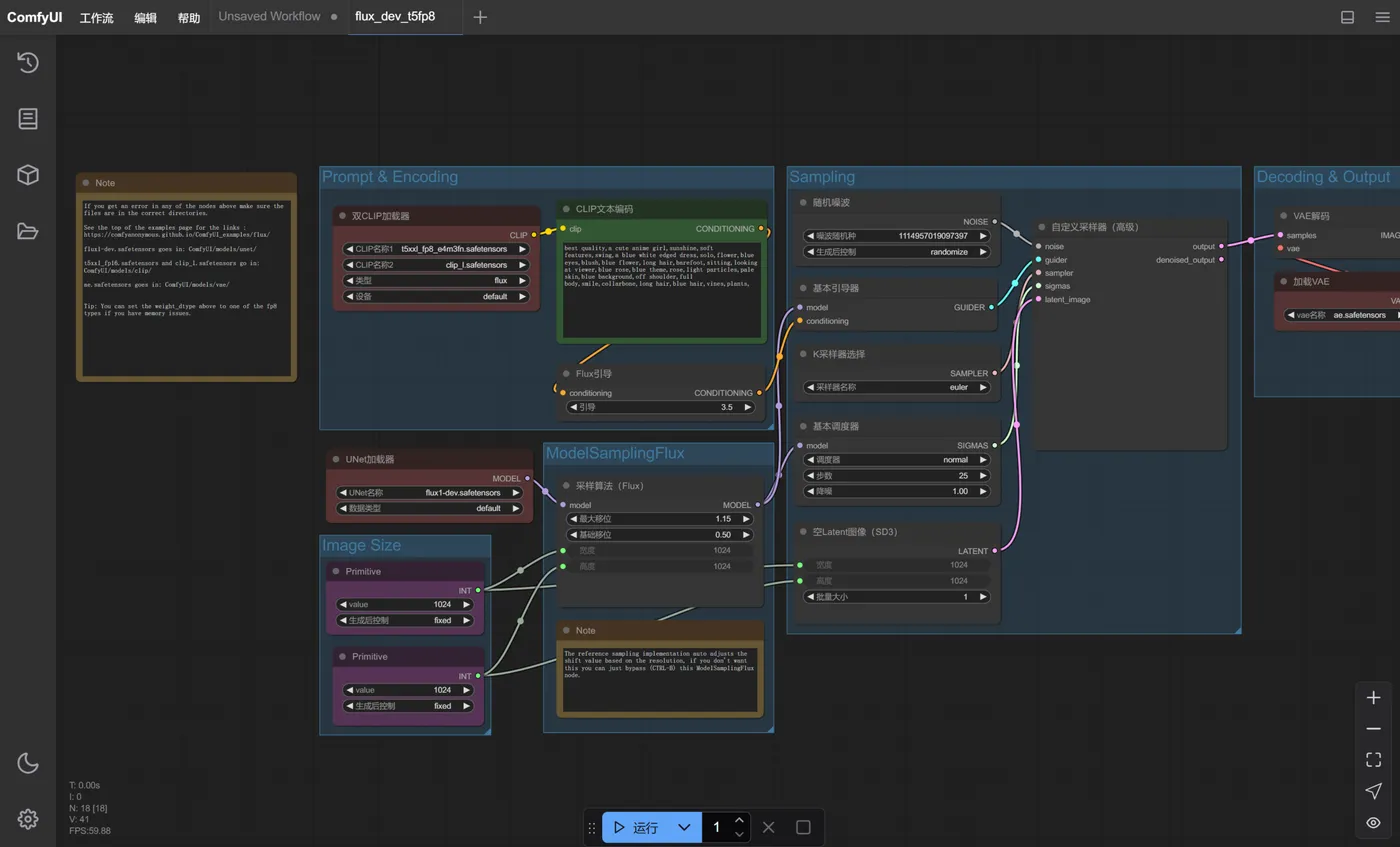Open the model library cube icon
The width and height of the screenshot is (1400, 847).
tap(28, 175)
